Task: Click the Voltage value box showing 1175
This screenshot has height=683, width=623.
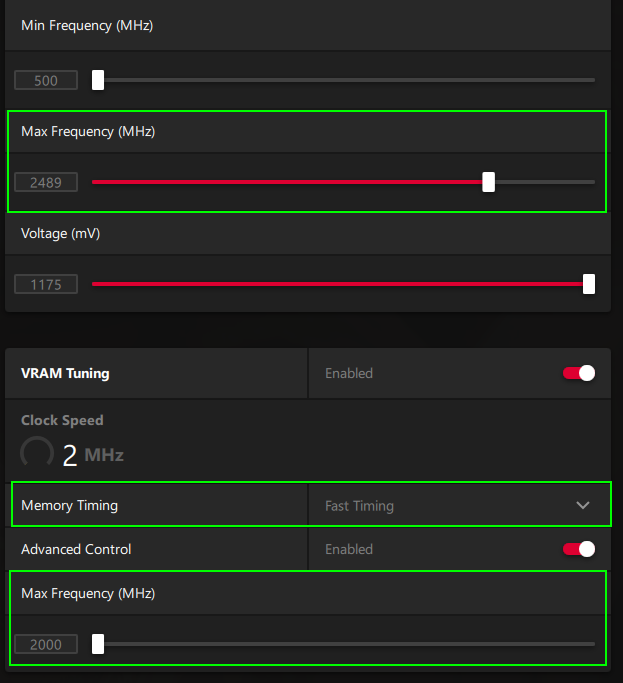Action: click(x=46, y=285)
